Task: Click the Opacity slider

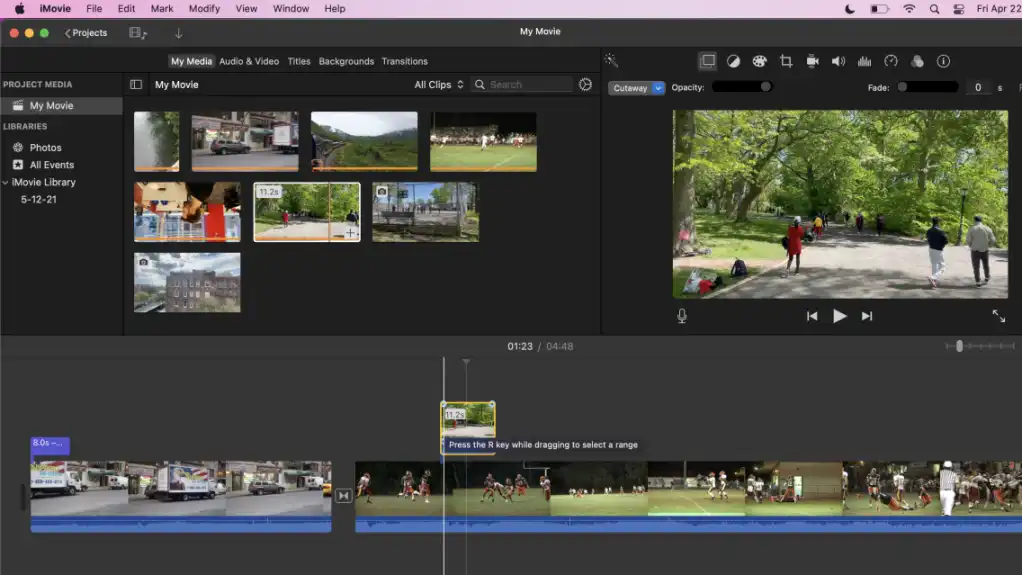Action: (741, 87)
